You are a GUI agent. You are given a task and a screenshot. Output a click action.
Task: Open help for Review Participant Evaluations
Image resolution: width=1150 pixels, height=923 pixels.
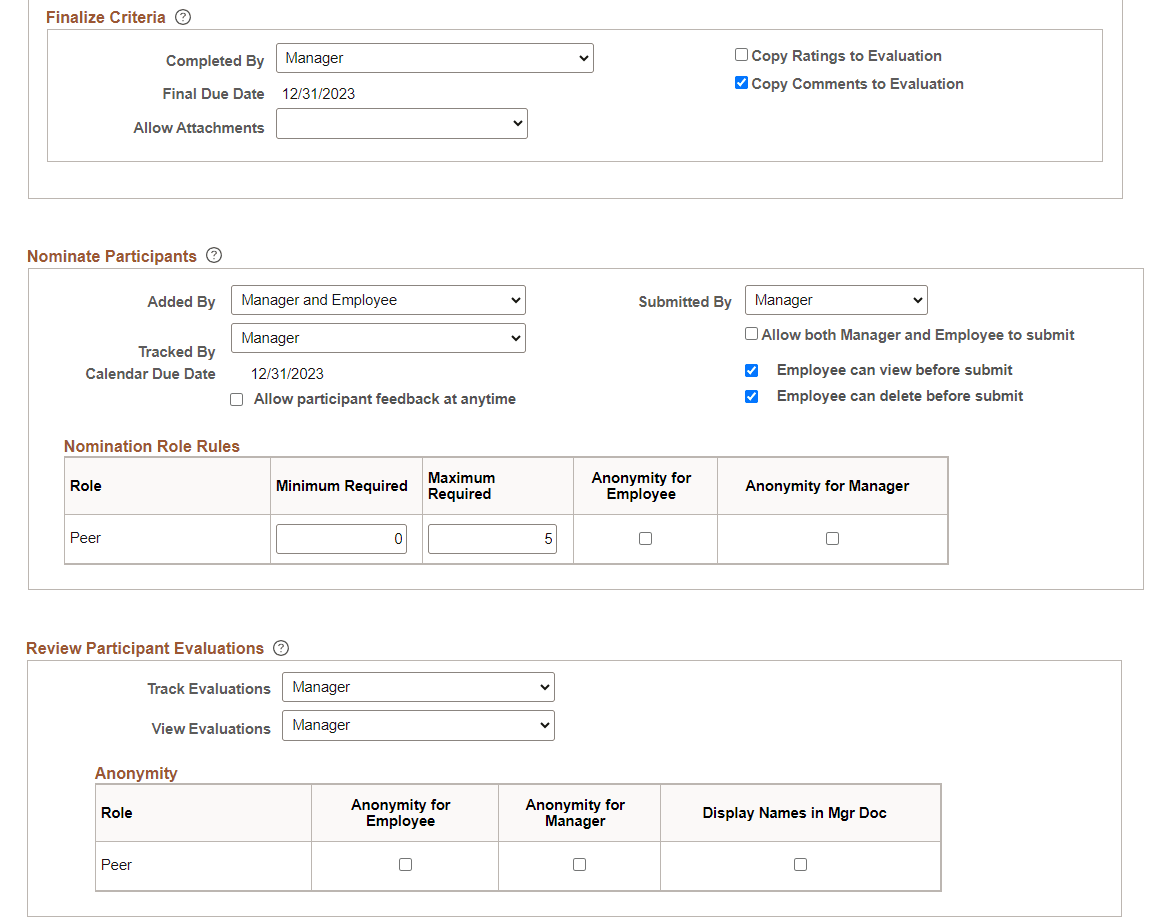pyautogui.click(x=280, y=648)
